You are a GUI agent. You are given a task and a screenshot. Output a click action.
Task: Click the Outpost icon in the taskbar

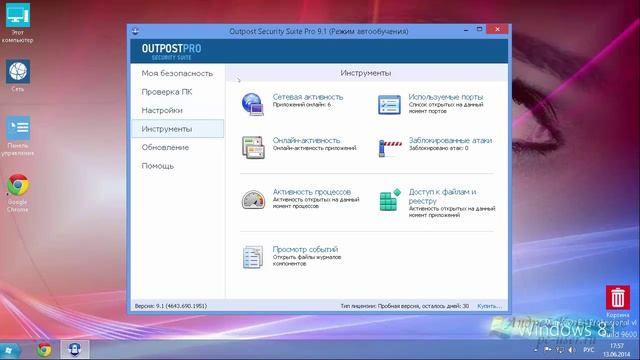tap(74, 350)
